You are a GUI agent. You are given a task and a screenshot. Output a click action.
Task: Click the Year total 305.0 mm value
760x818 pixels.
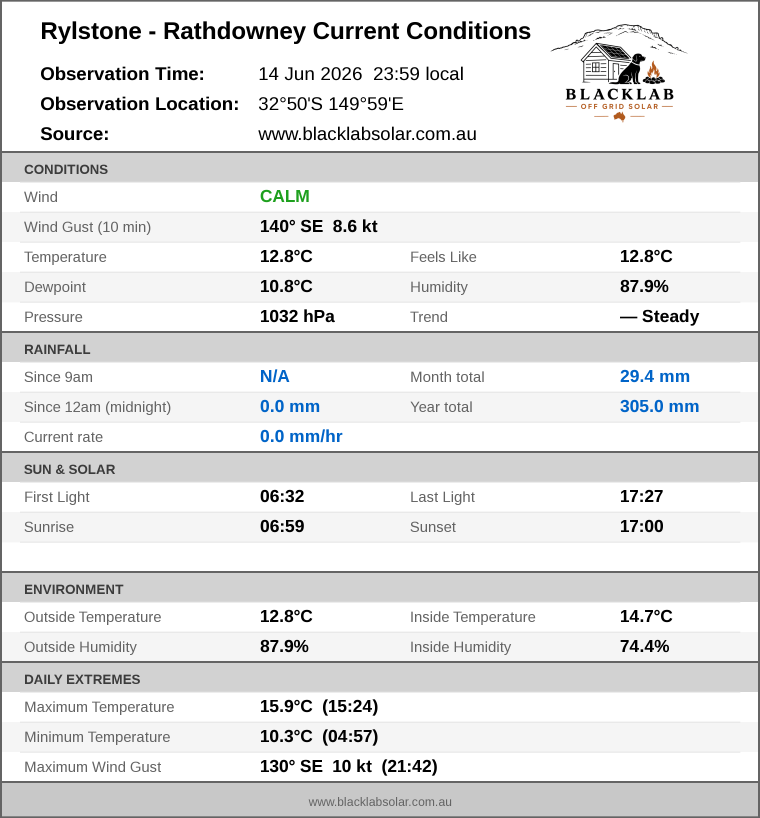click(x=659, y=406)
